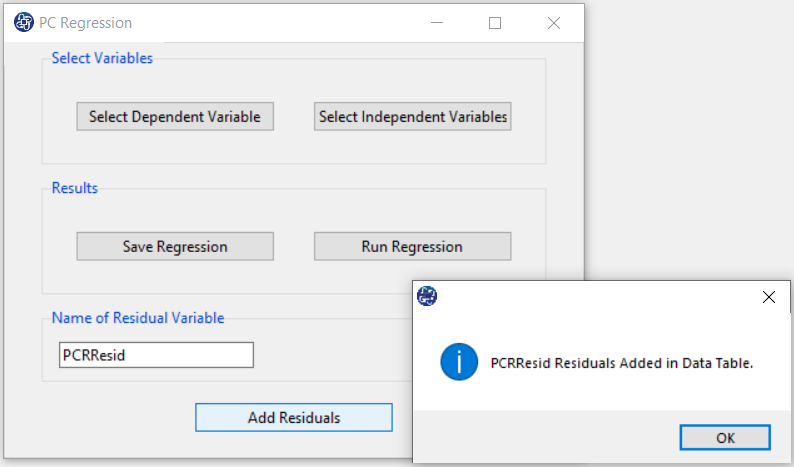Screen dimensions: 794x467
Task: Click the PC Regression title bar text
Action: pos(86,23)
